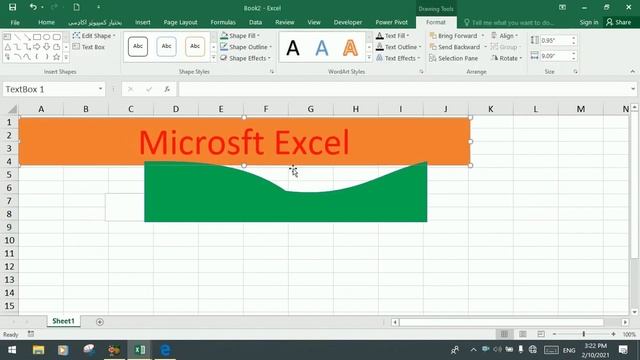This screenshot has width=640, height=360.
Task: Click the zoom in plus button
Action: 613,334
